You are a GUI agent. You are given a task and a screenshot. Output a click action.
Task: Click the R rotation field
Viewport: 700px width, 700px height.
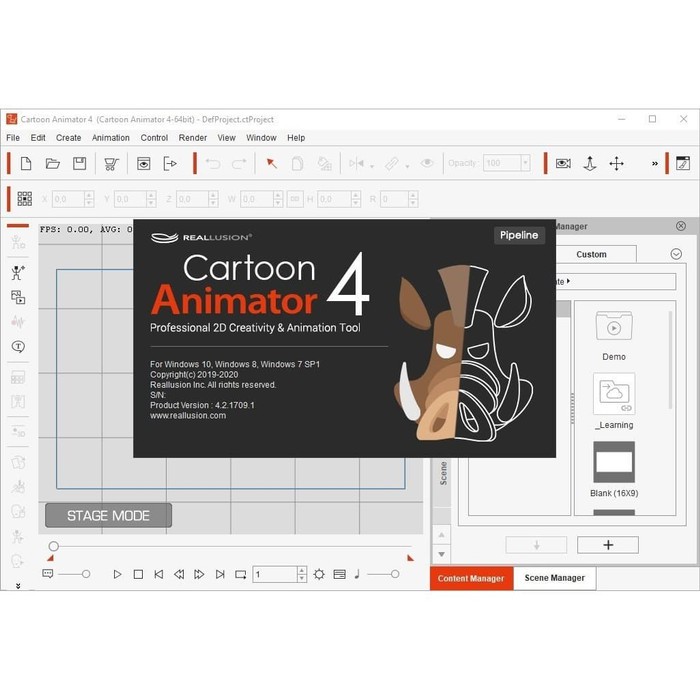tap(395, 199)
